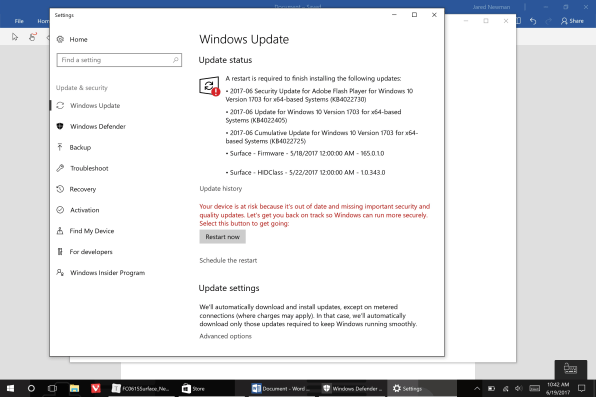Launch File Explorer from taskbar
The image size is (596, 397).
point(74,388)
